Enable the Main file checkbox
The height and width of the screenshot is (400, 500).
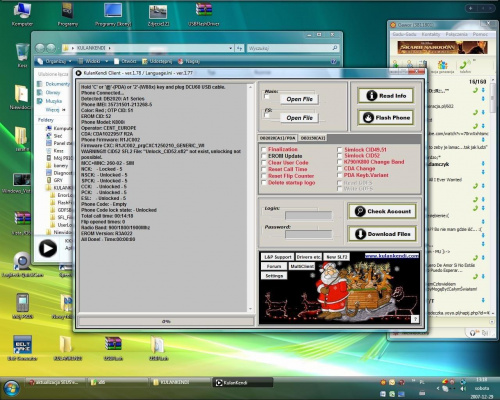266,97
